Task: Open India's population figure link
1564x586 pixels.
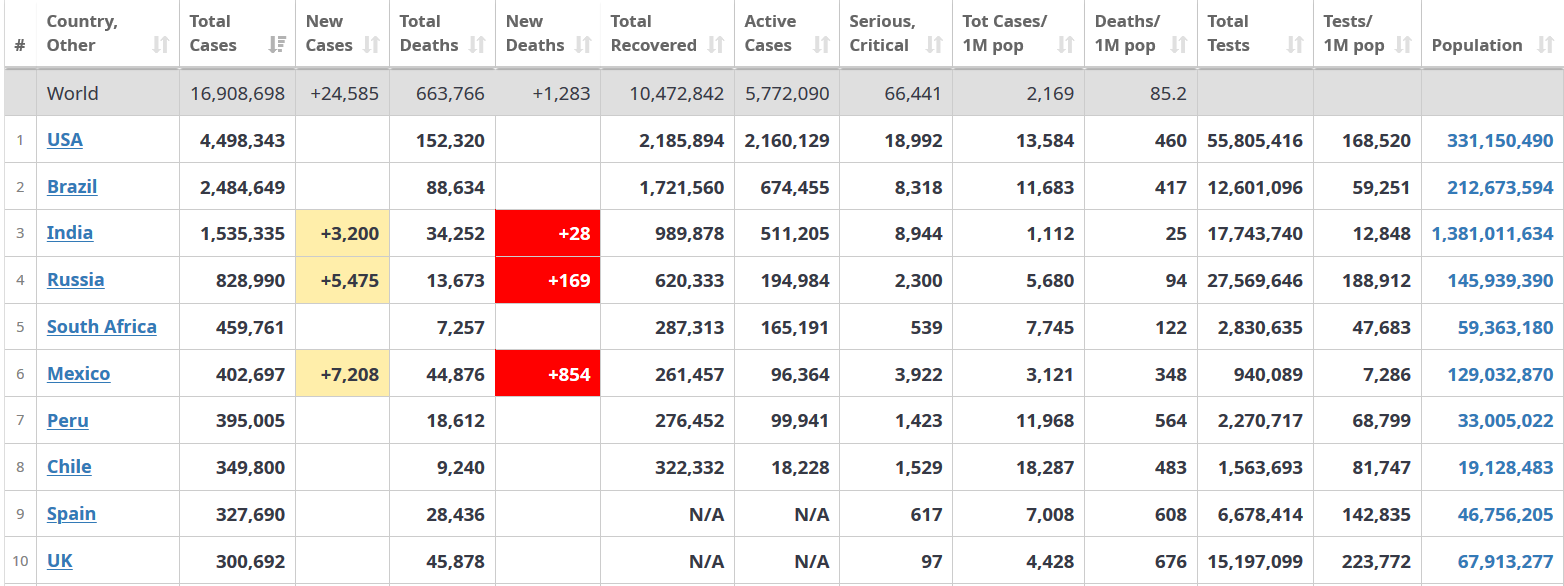Action: click(1492, 234)
